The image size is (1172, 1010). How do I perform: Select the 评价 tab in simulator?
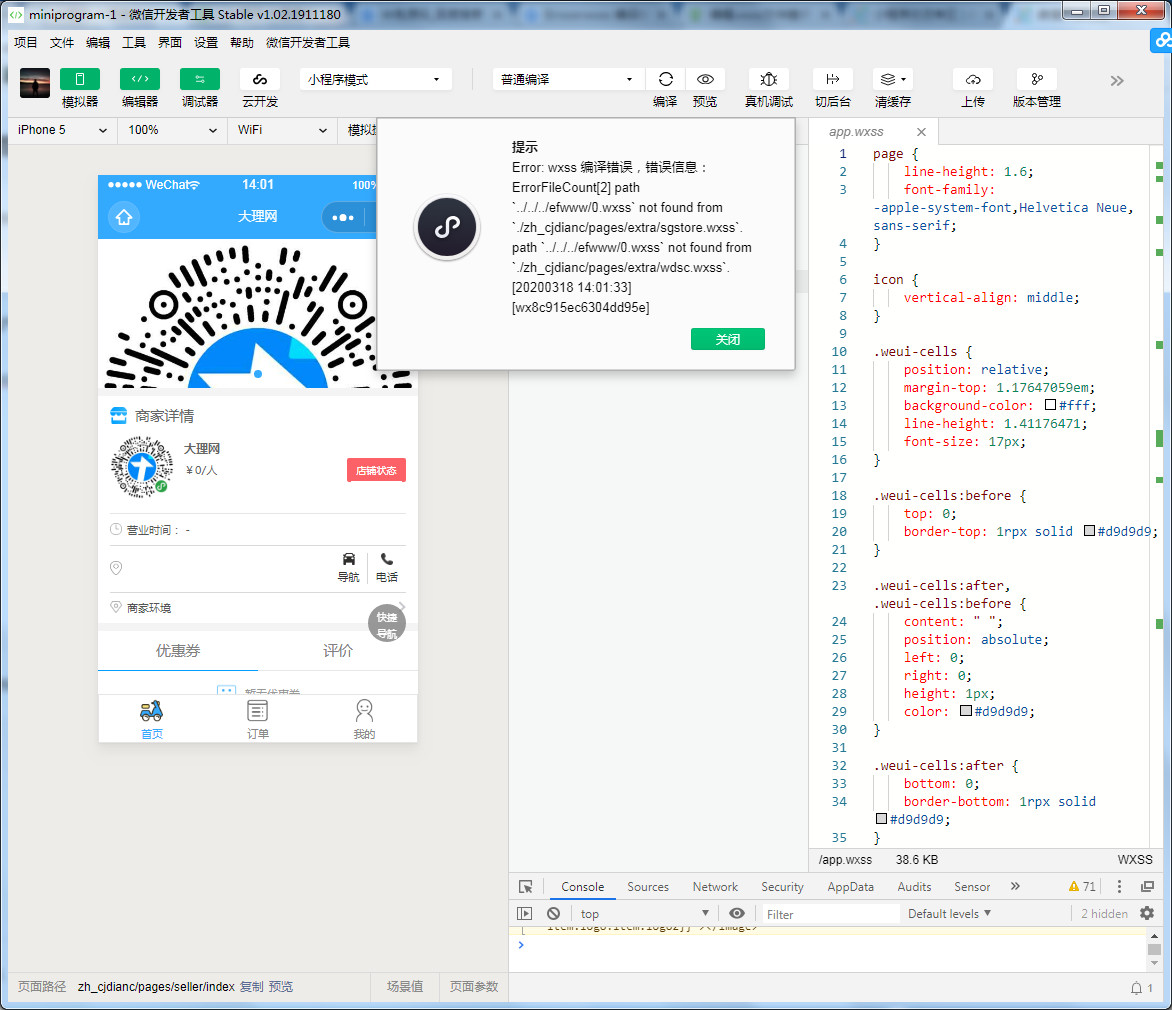click(x=338, y=651)
